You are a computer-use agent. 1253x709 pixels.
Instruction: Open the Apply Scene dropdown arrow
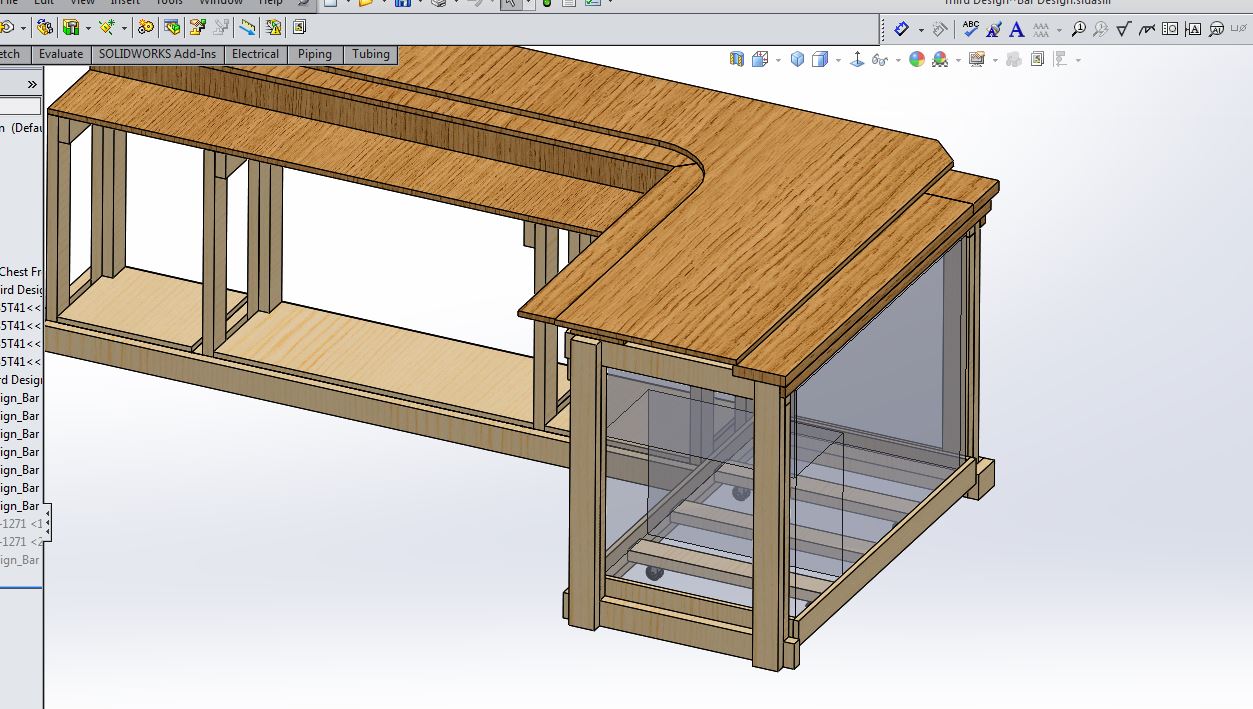[x=958, y=60]
